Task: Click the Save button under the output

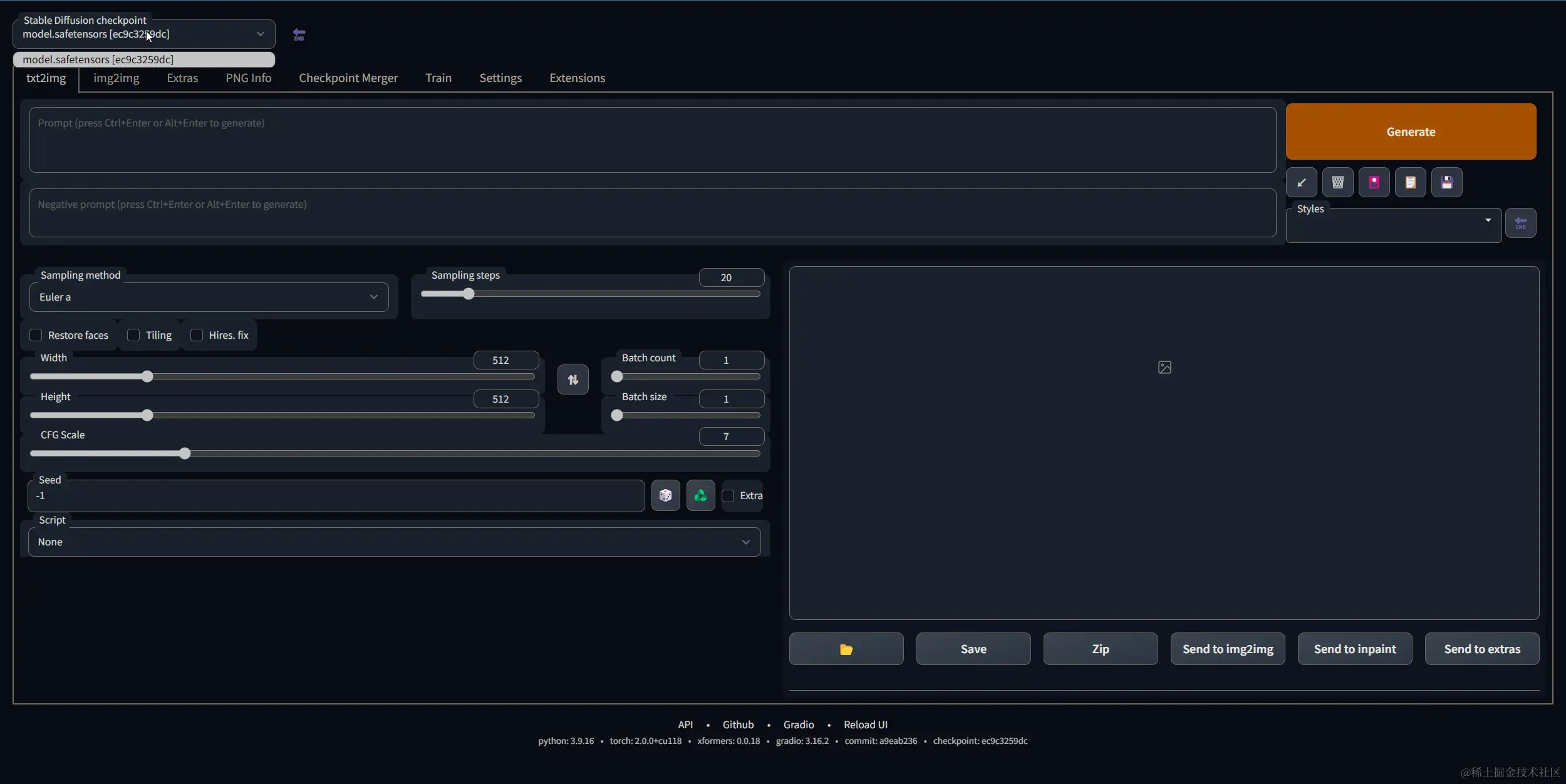Action: [x=973, y=649]
